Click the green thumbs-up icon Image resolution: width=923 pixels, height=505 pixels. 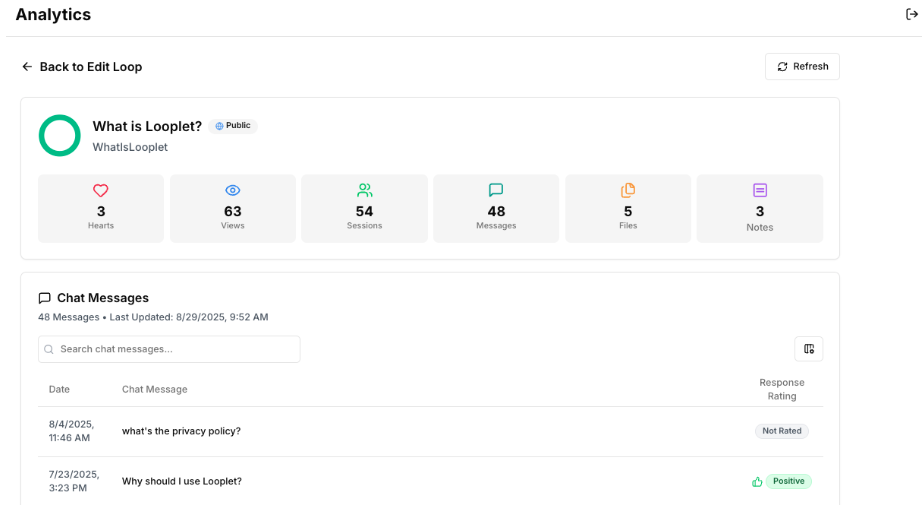click(x=757, y=482)
